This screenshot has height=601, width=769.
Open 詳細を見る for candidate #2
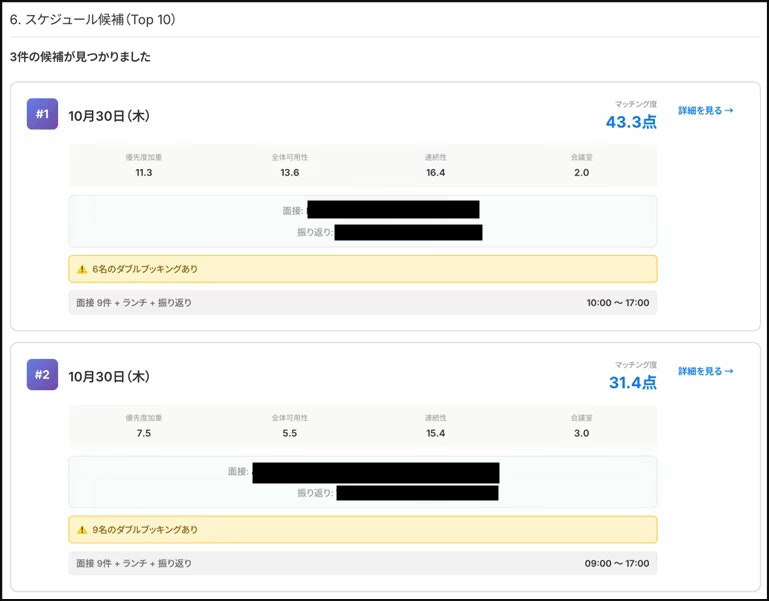coord(706,371)
